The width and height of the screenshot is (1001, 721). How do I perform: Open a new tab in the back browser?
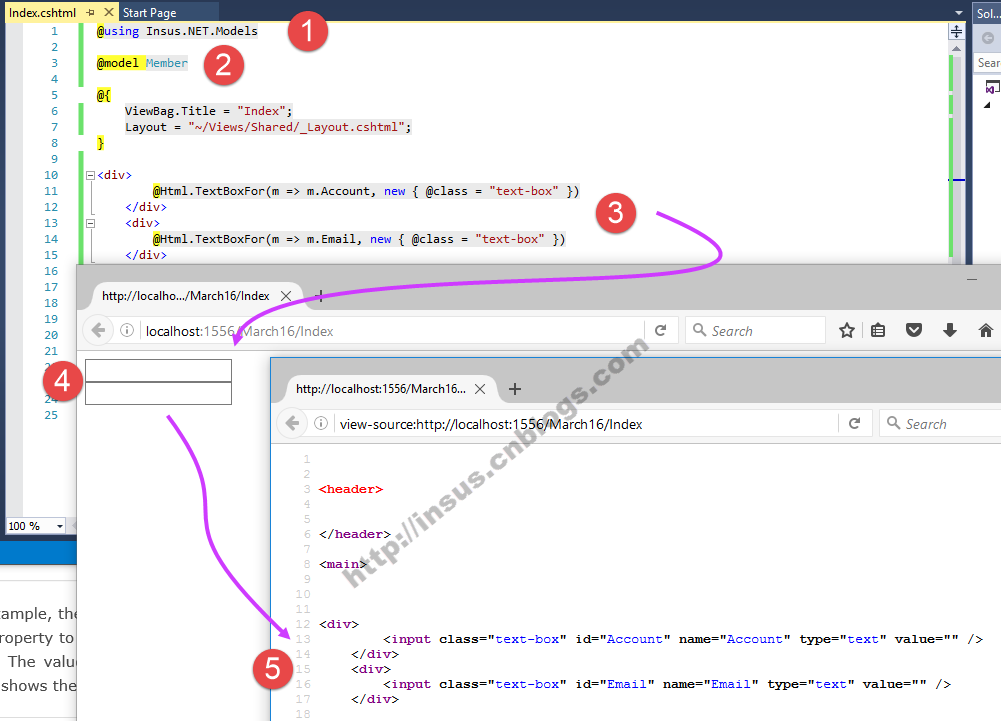(x=320, y=296)
